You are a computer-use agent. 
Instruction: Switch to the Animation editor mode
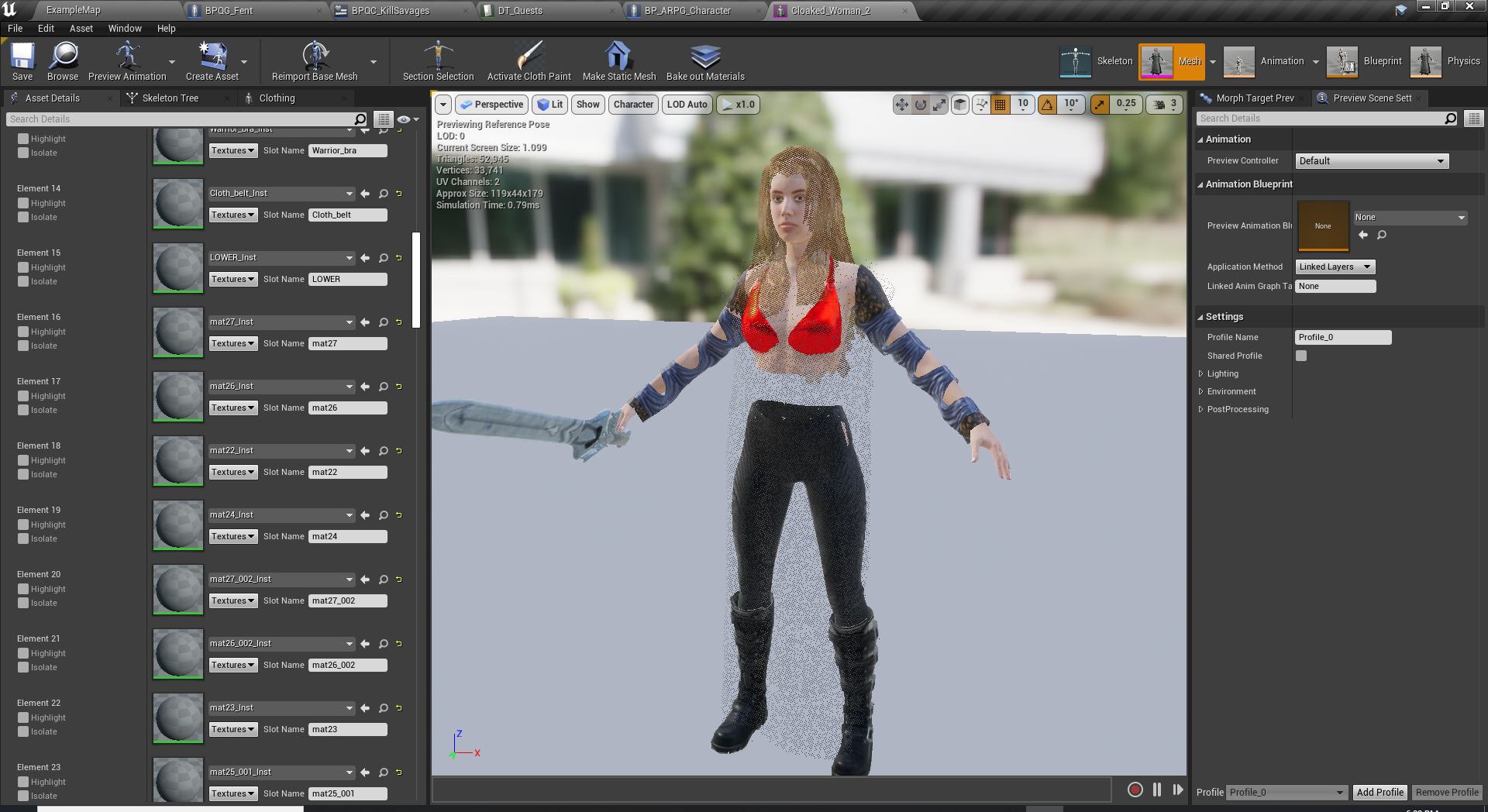(x=1265, y=61)
